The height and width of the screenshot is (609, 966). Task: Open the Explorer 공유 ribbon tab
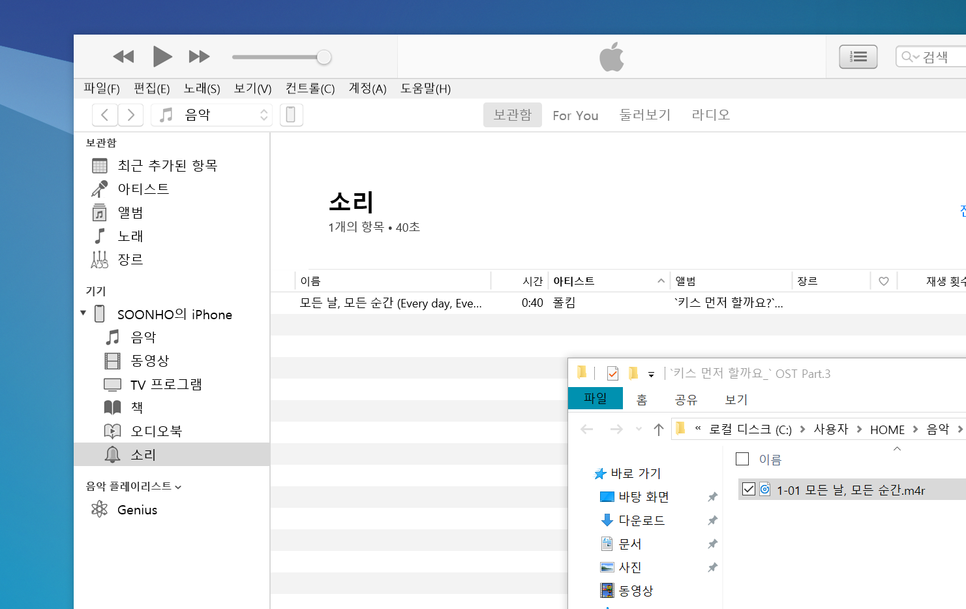point(686,400)
